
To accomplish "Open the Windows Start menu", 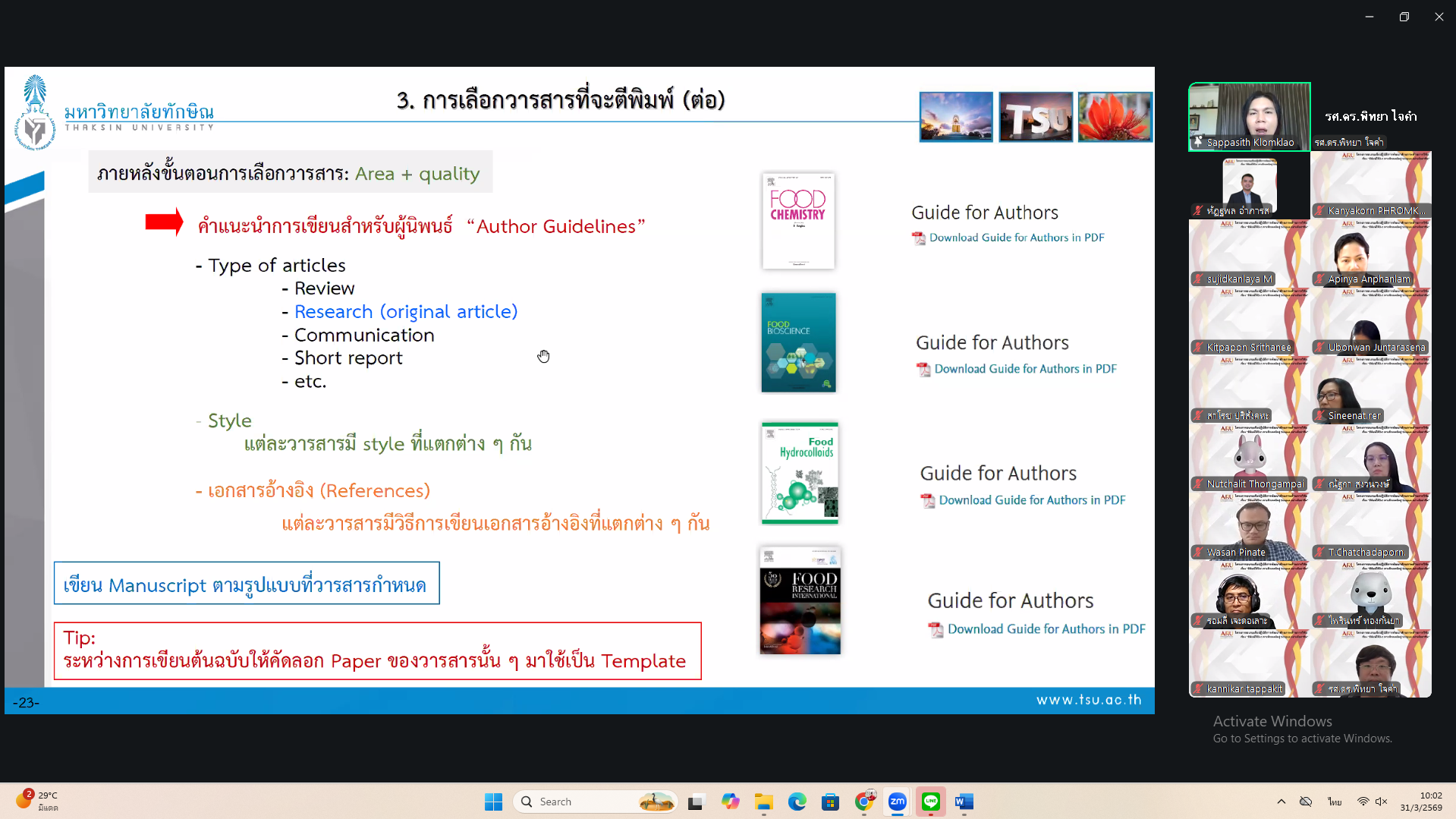I will click(493, 802).
